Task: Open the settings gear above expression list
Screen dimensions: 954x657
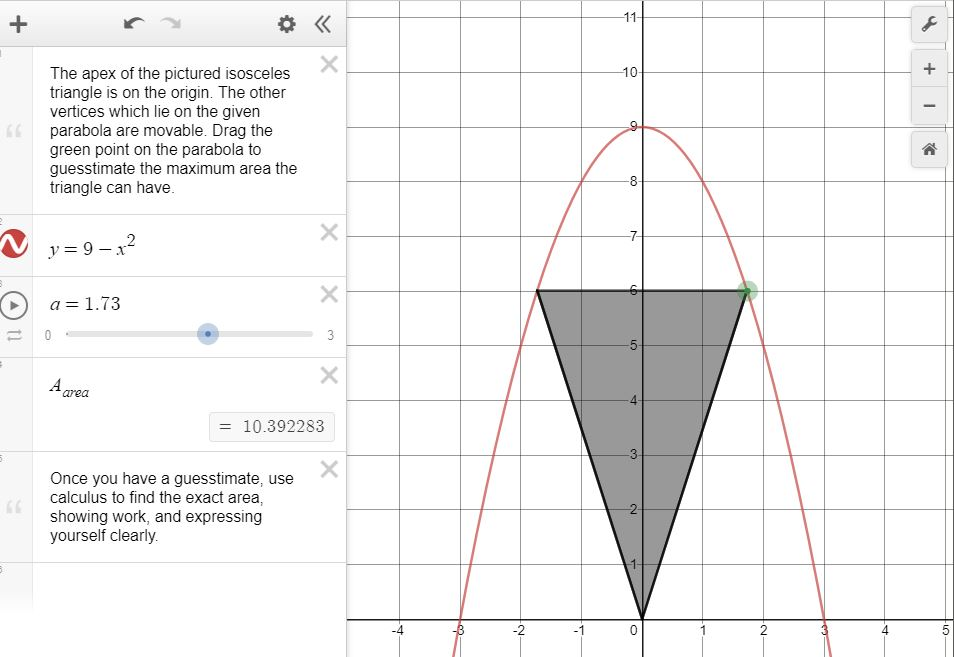Action: tap(286, 24)
